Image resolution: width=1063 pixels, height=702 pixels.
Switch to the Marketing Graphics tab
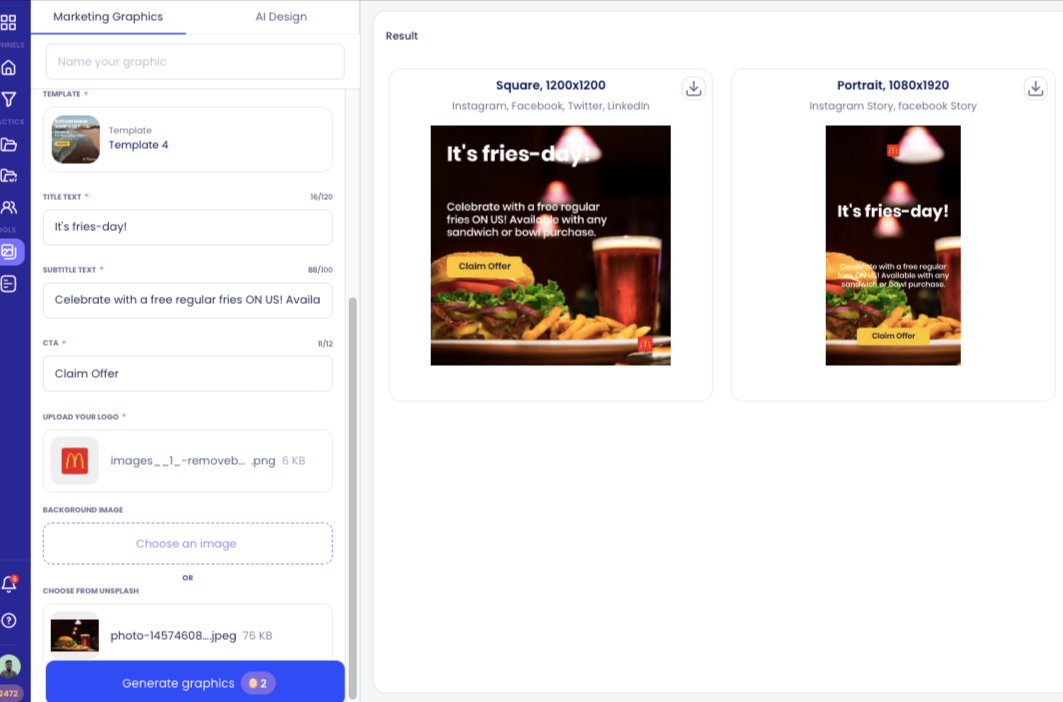click(x=108, y=17)
